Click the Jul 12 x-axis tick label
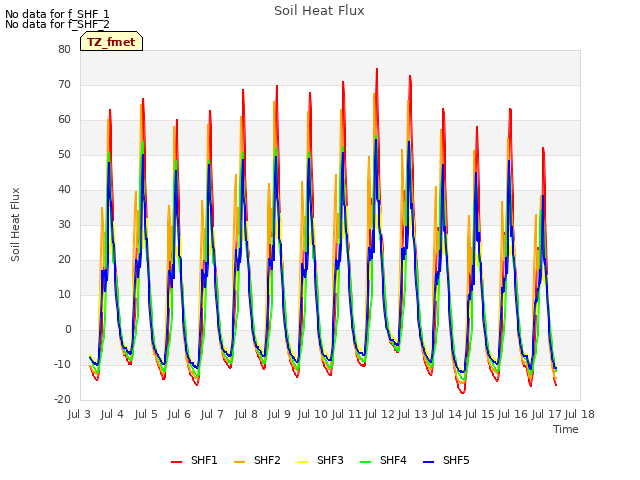Image resolution: width=640 pixels, height=480 pixels. coord(380,414)
